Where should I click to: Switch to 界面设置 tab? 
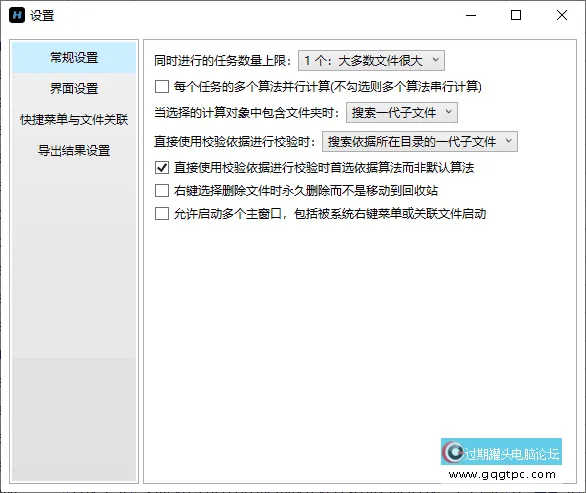(x=74, y=89)
